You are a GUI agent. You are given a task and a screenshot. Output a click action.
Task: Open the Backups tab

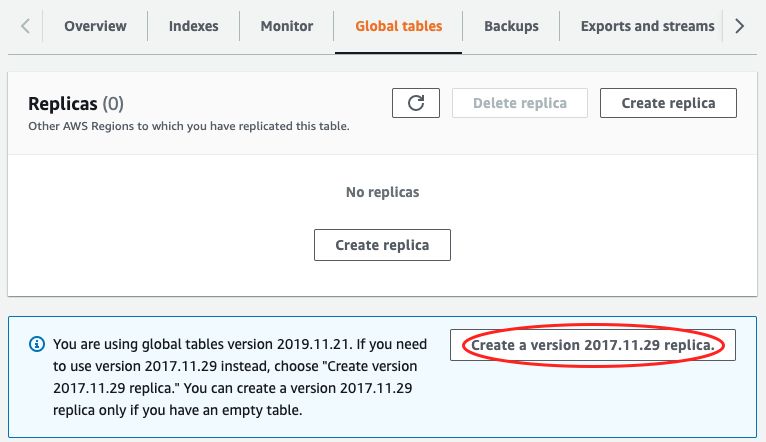pyautogui.click(x=511, y=26)
